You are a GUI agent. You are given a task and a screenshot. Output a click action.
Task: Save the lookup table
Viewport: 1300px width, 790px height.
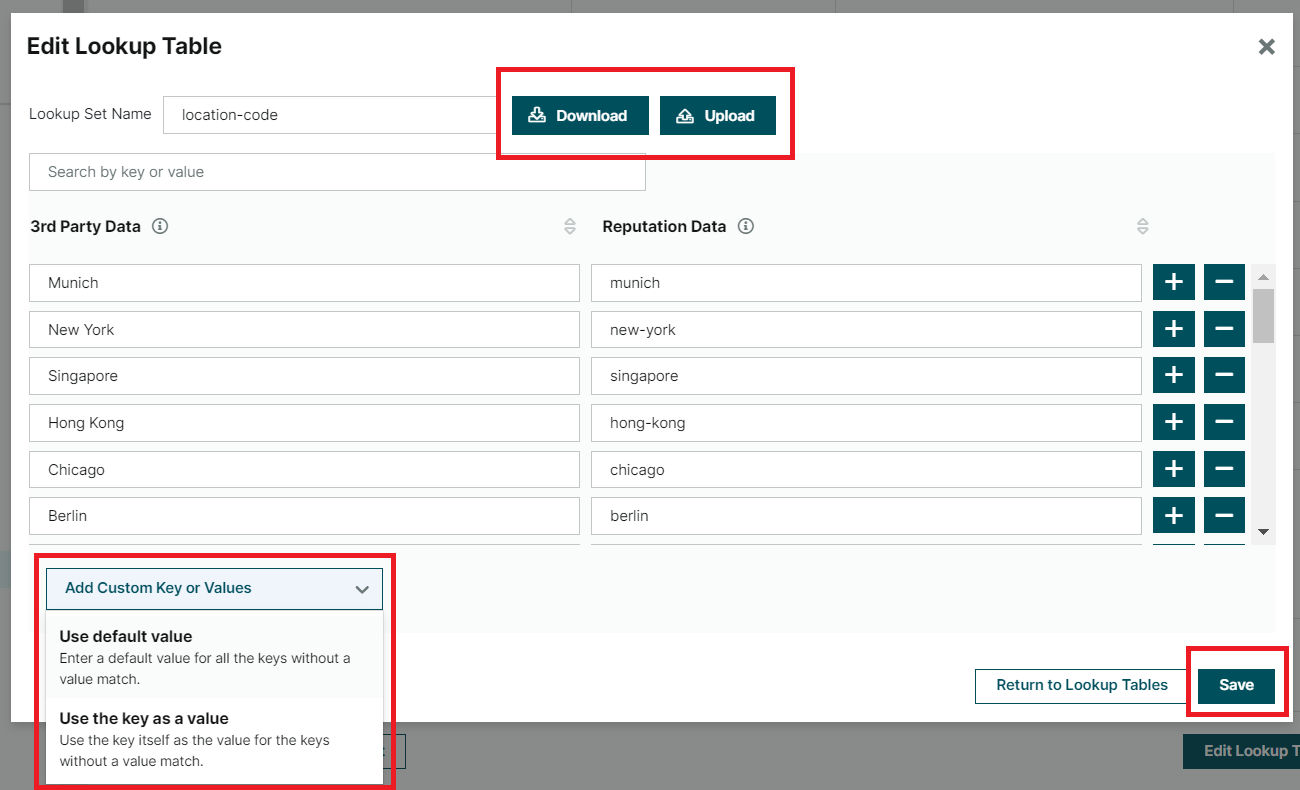[1236, 686]
